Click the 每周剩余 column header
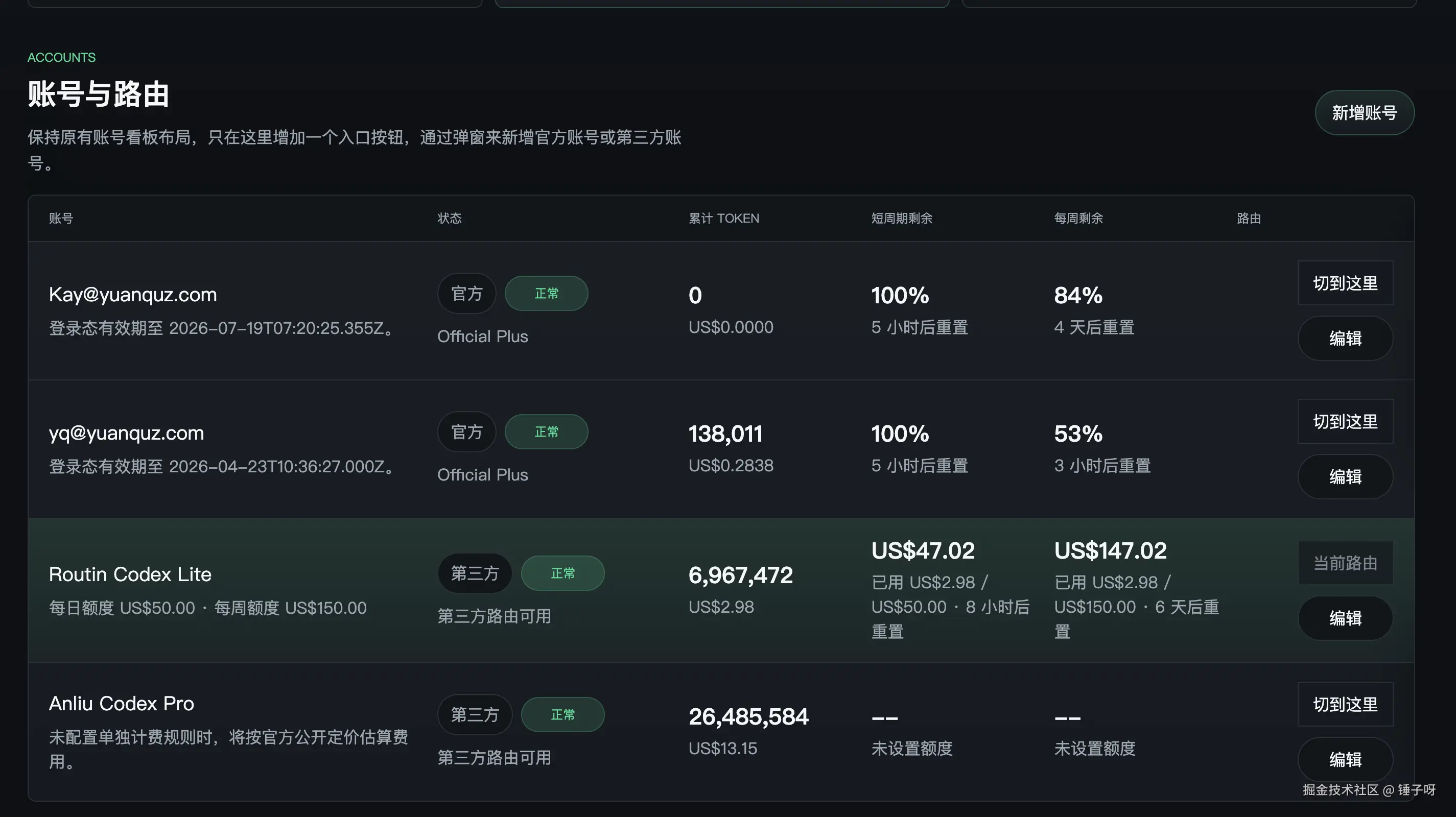The width and height of the screenshot is (1456, 817). coord(1078,218)
